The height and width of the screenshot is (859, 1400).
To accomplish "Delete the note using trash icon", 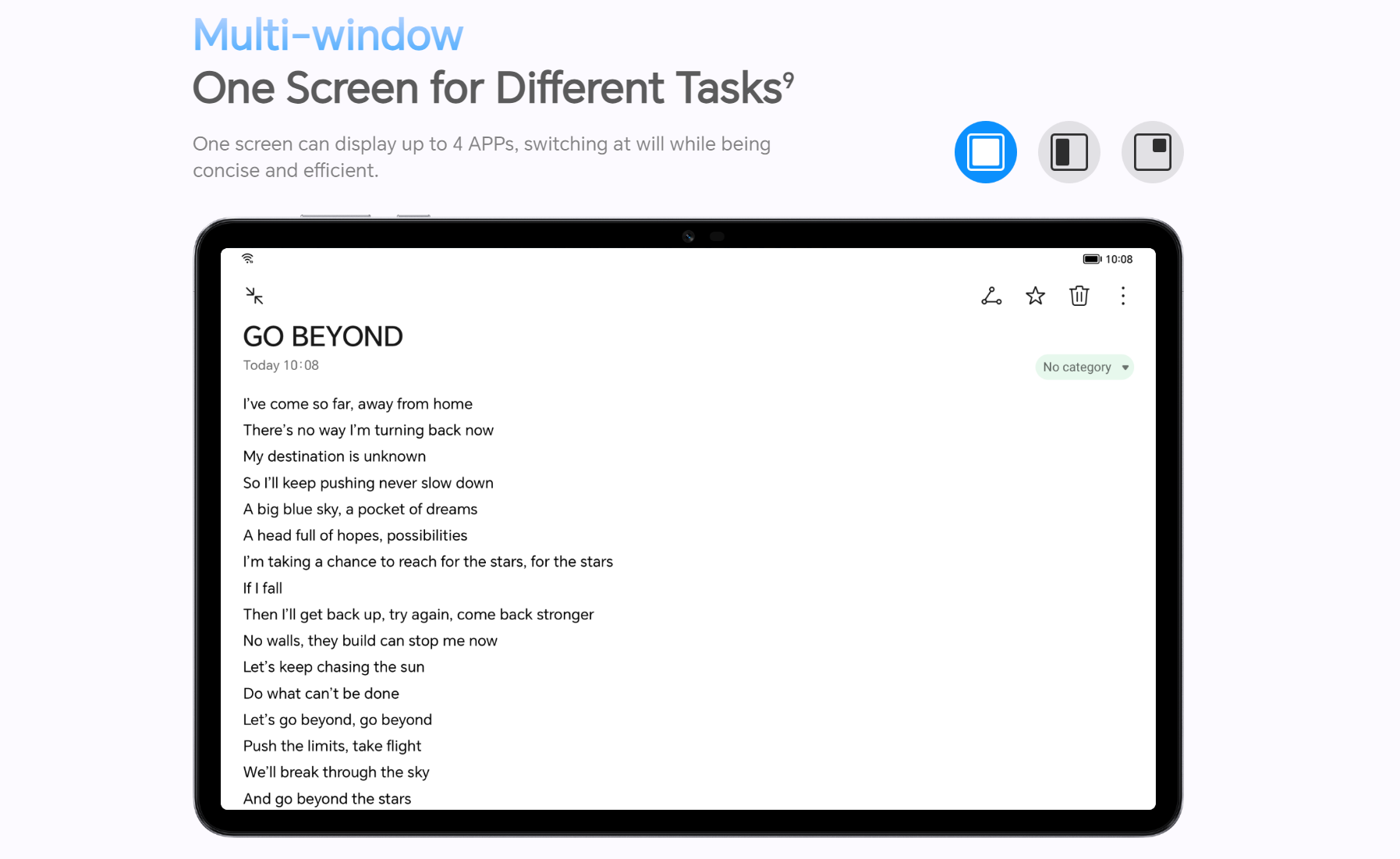I will pyautogui.click(x=1079, y=296).
